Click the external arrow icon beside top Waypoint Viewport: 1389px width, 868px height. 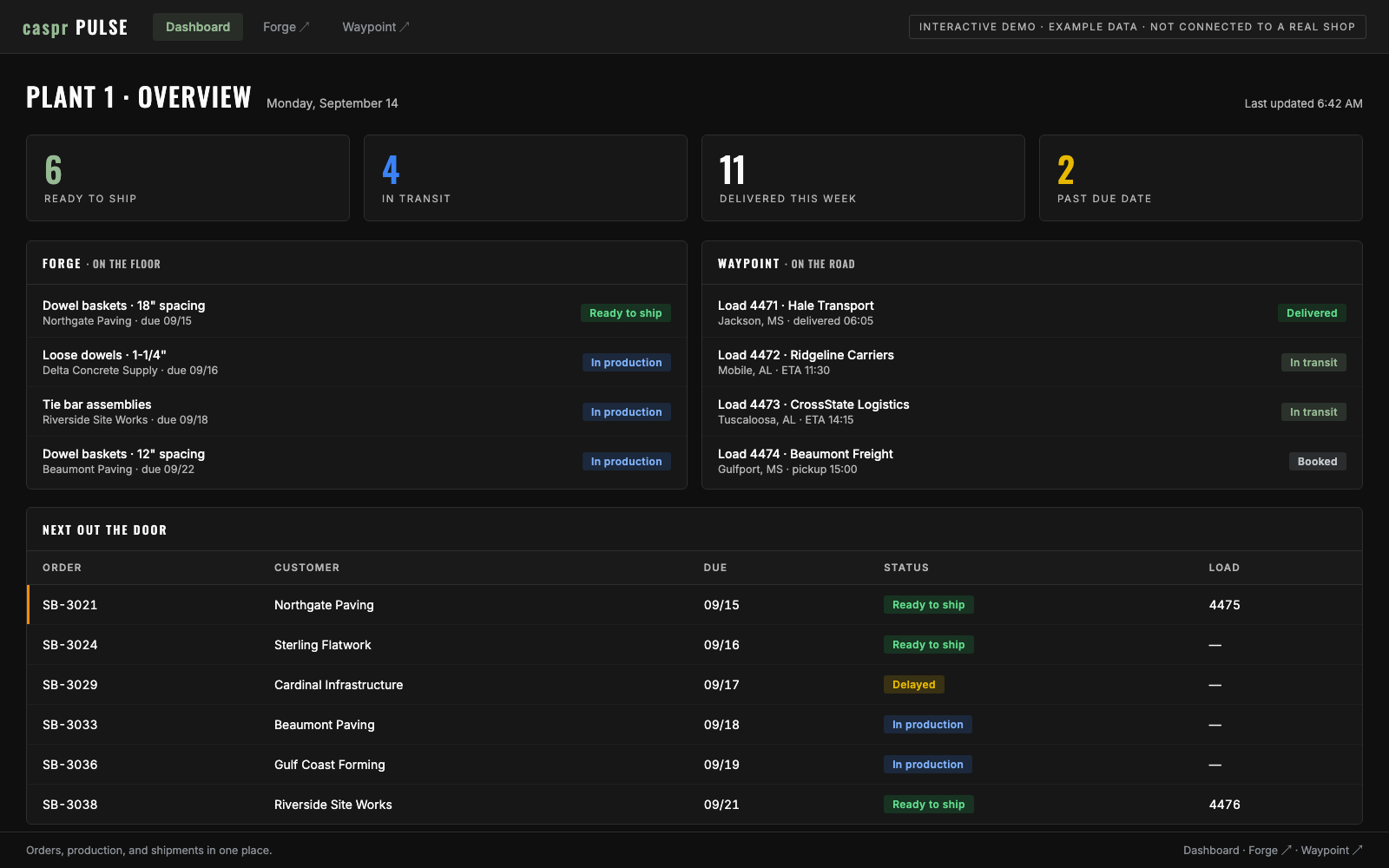pyautogui.click(x=405, y=27)
